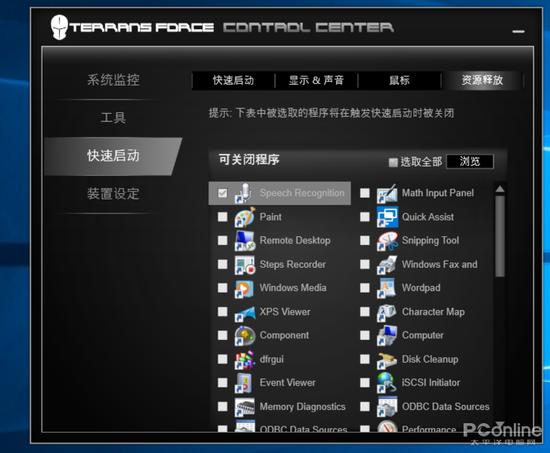Click the Paint palette icon

244,217
